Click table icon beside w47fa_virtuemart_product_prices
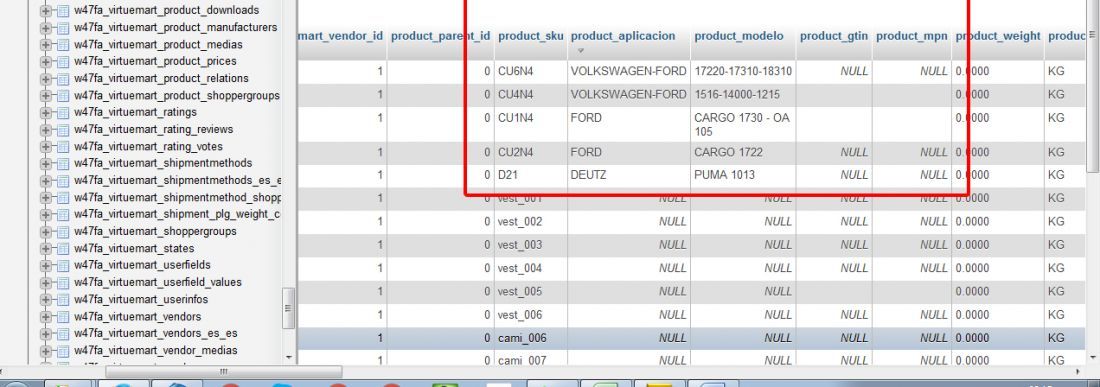1100x387 pixels. pyautogui.click(x=62, y=62)
